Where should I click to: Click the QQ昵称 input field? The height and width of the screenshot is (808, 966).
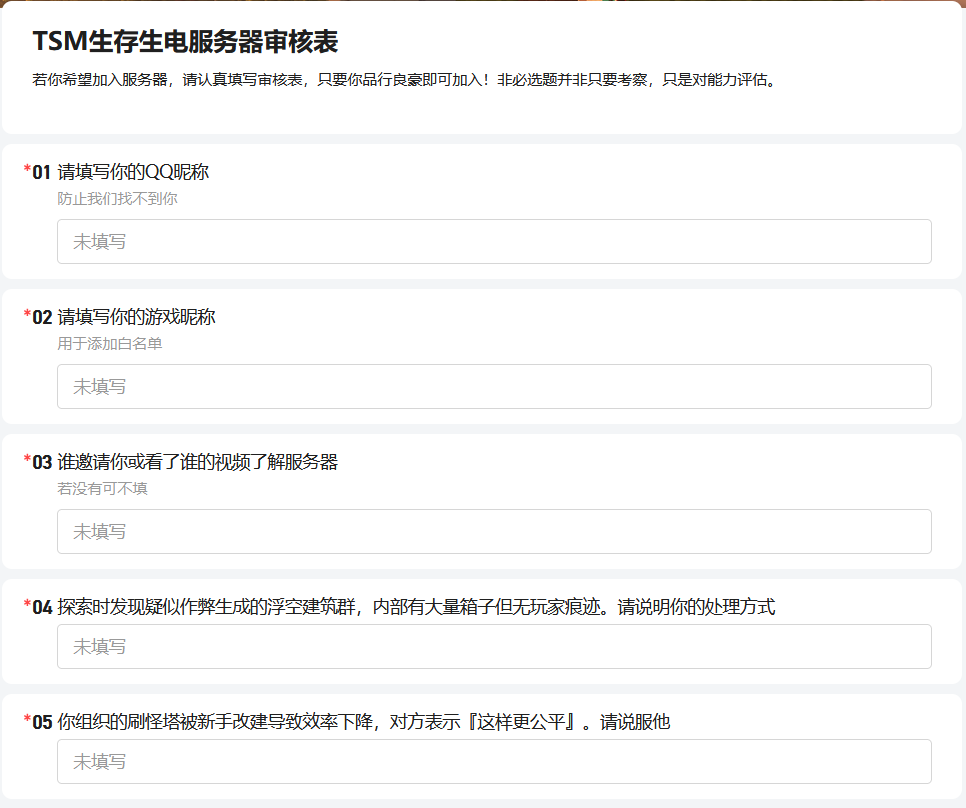point(494,241)
